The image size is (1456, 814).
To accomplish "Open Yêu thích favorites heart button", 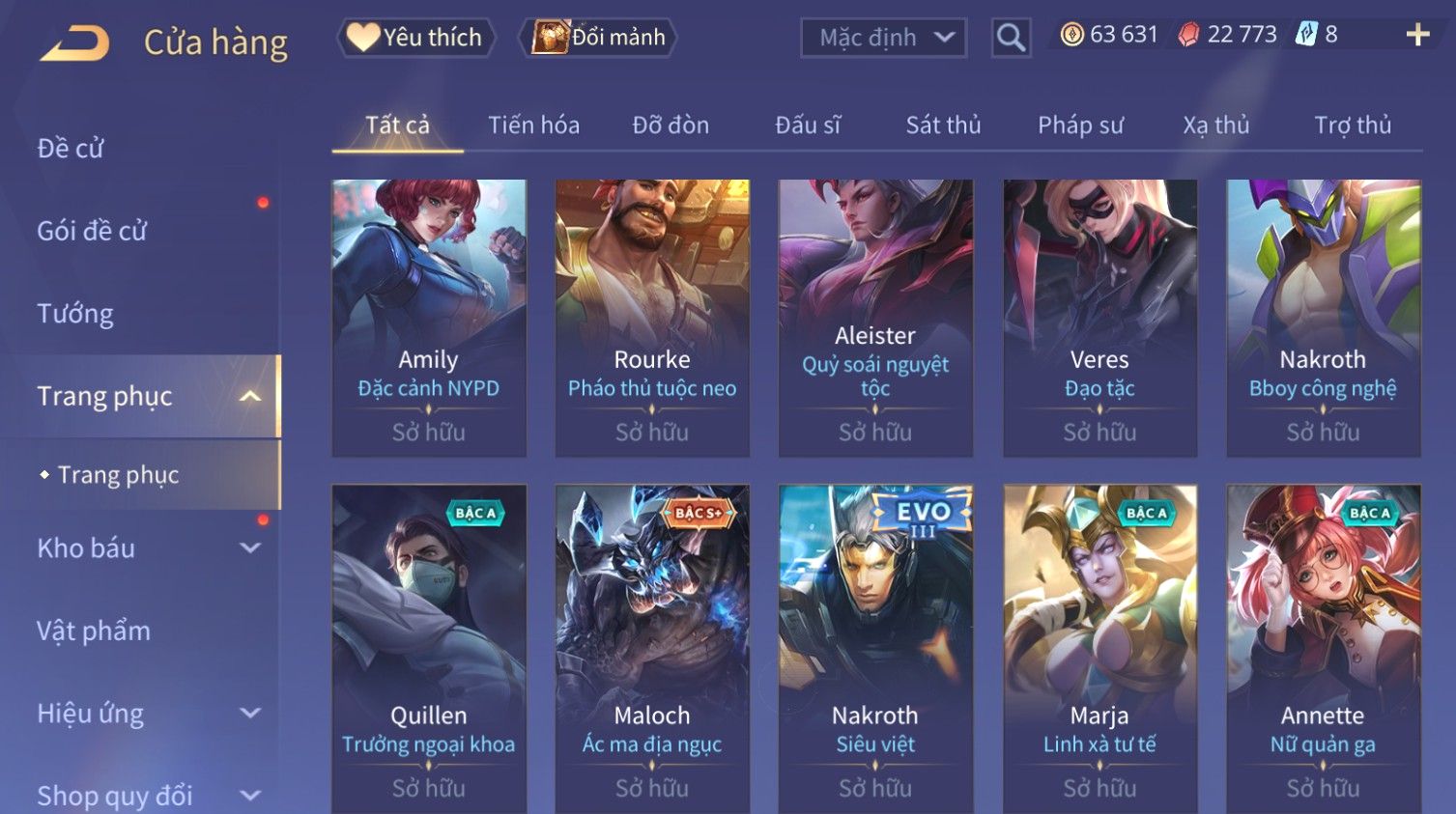I will [x=415, y=38].
